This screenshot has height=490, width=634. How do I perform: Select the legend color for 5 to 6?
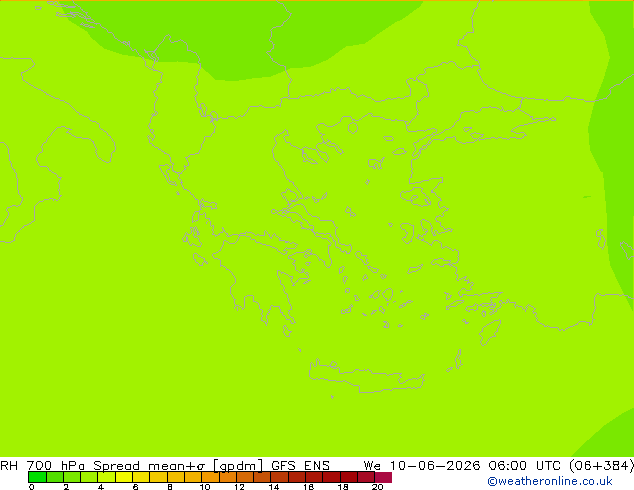click(x=124, y=477)
